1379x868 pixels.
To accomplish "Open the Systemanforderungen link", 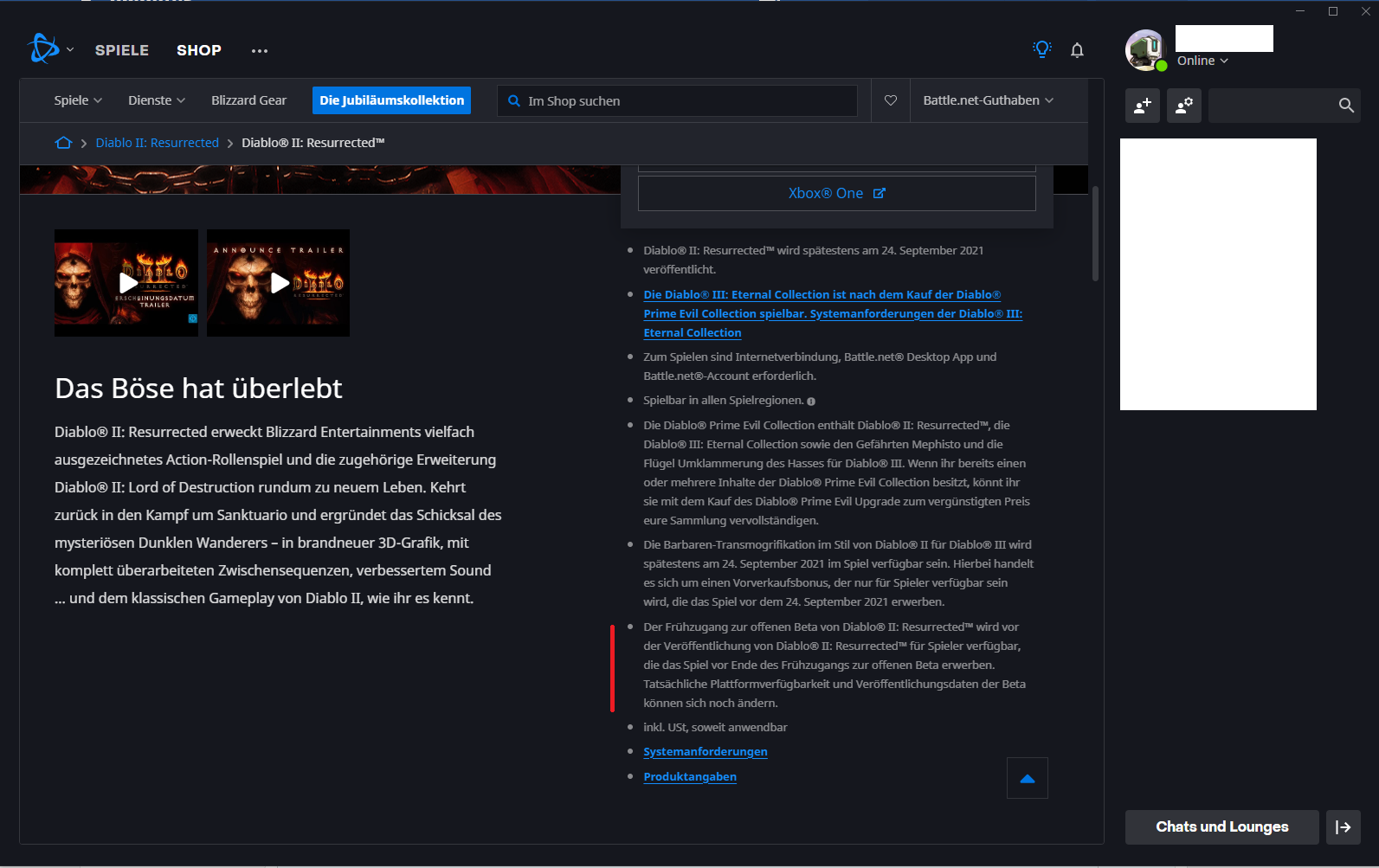I will pos(706,751).
